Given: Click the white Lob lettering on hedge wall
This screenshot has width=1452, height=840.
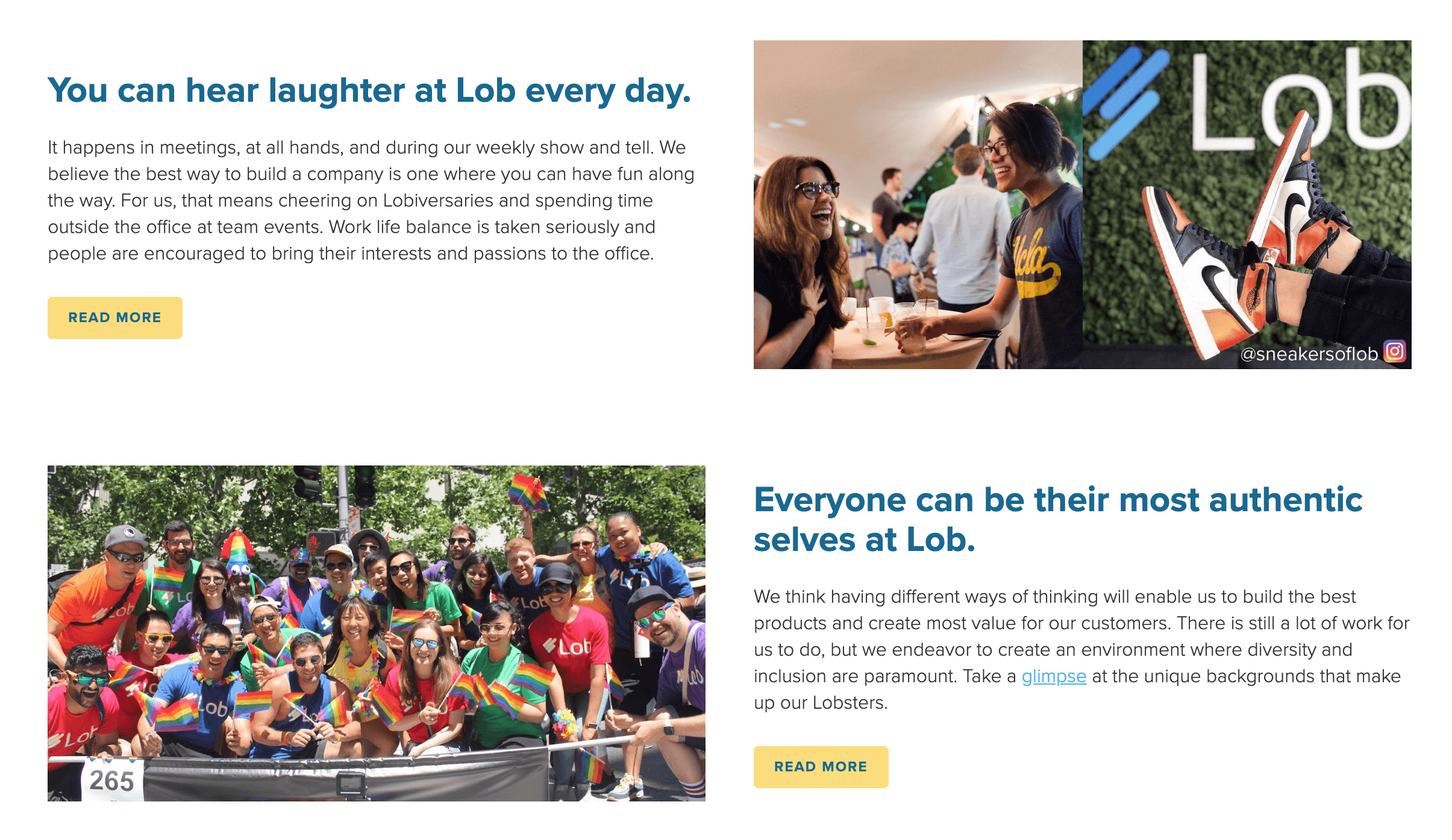Looking at the screenshot, I should point(1295,102).
